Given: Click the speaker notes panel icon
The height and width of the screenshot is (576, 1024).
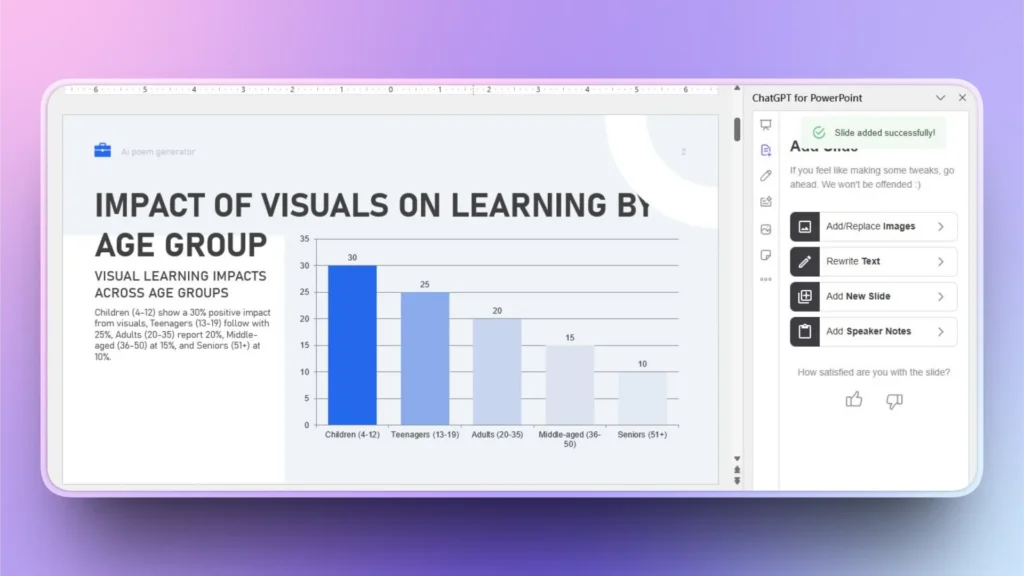Looking at the screenshot, I should 765,256.
